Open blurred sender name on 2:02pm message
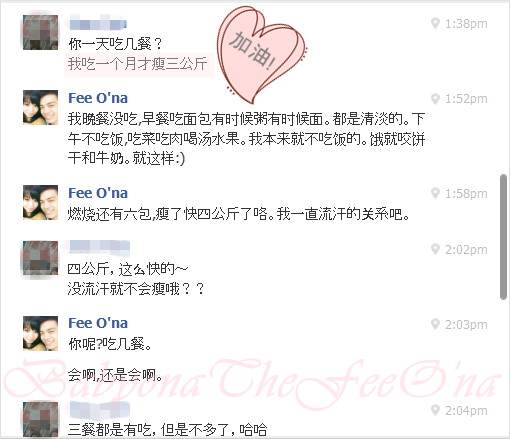 click(x=99, y=247)
